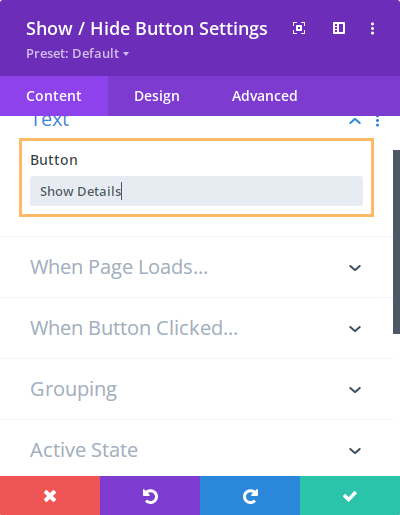Expand the When Button Clicked section
This screenshot has height=515, width=400.
[x=196, y=328]
